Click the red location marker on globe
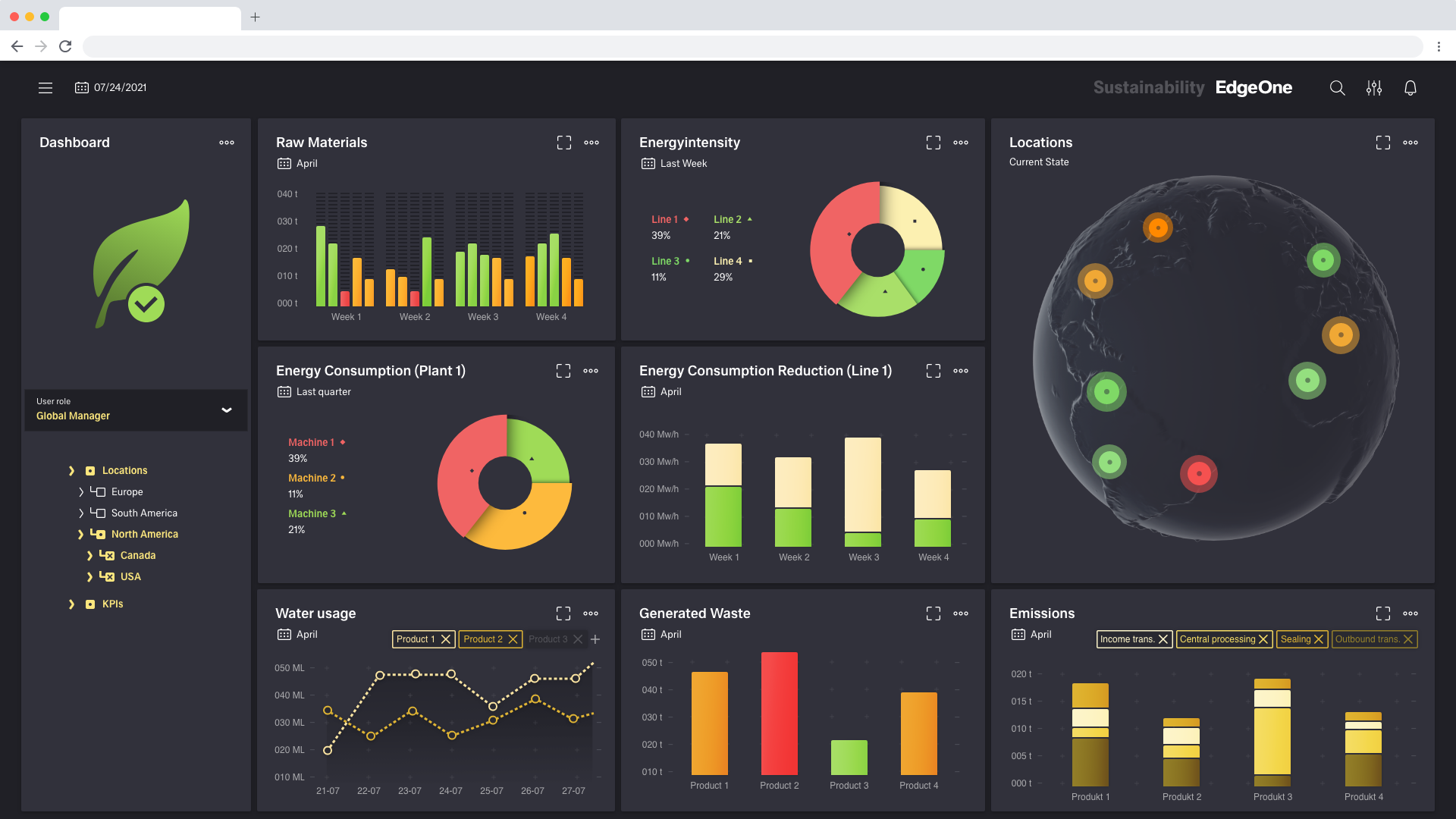This screenshot has width=1456, height=819. 1198,474
